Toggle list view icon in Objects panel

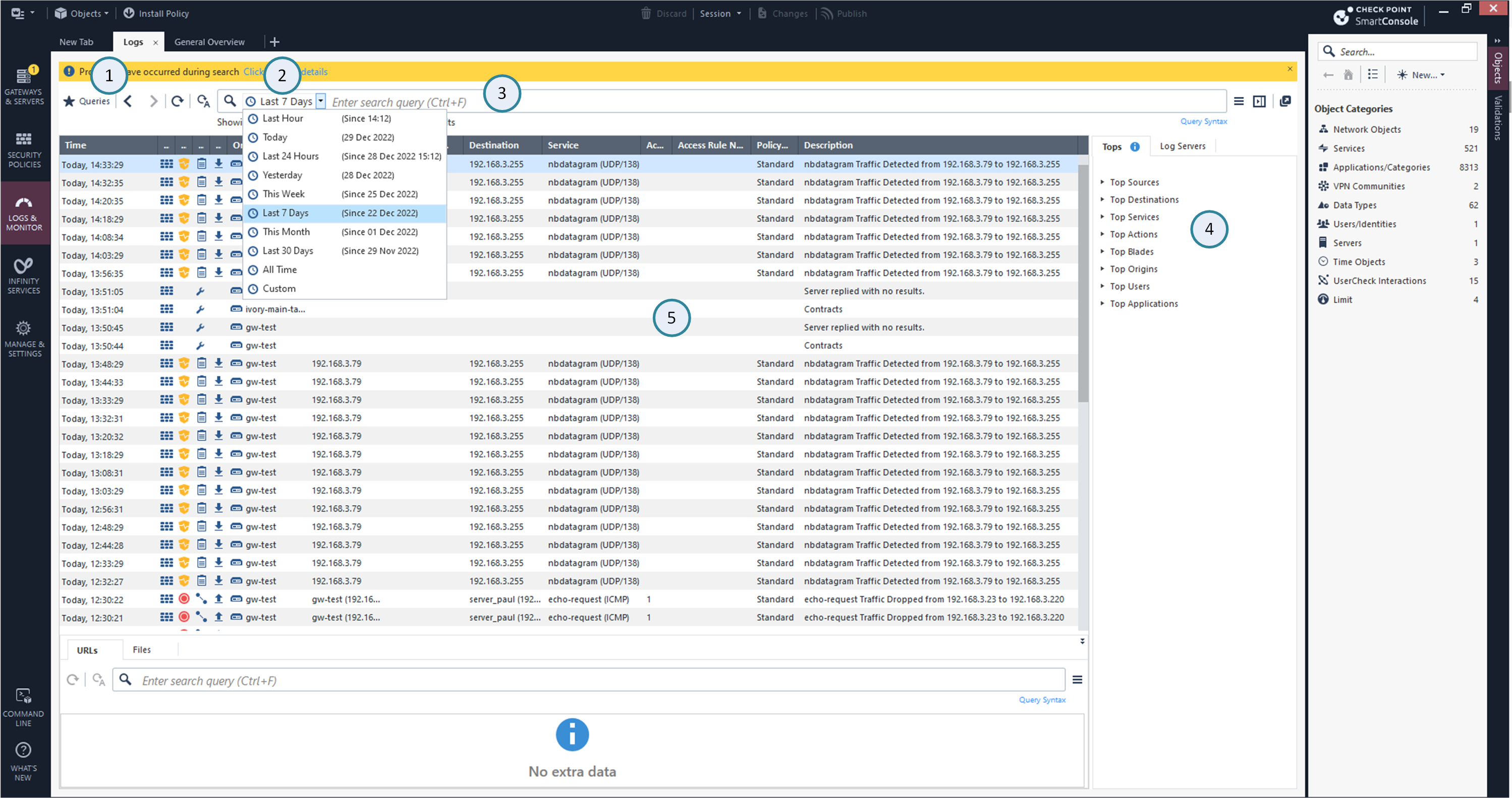click(x=1372, y=74)
